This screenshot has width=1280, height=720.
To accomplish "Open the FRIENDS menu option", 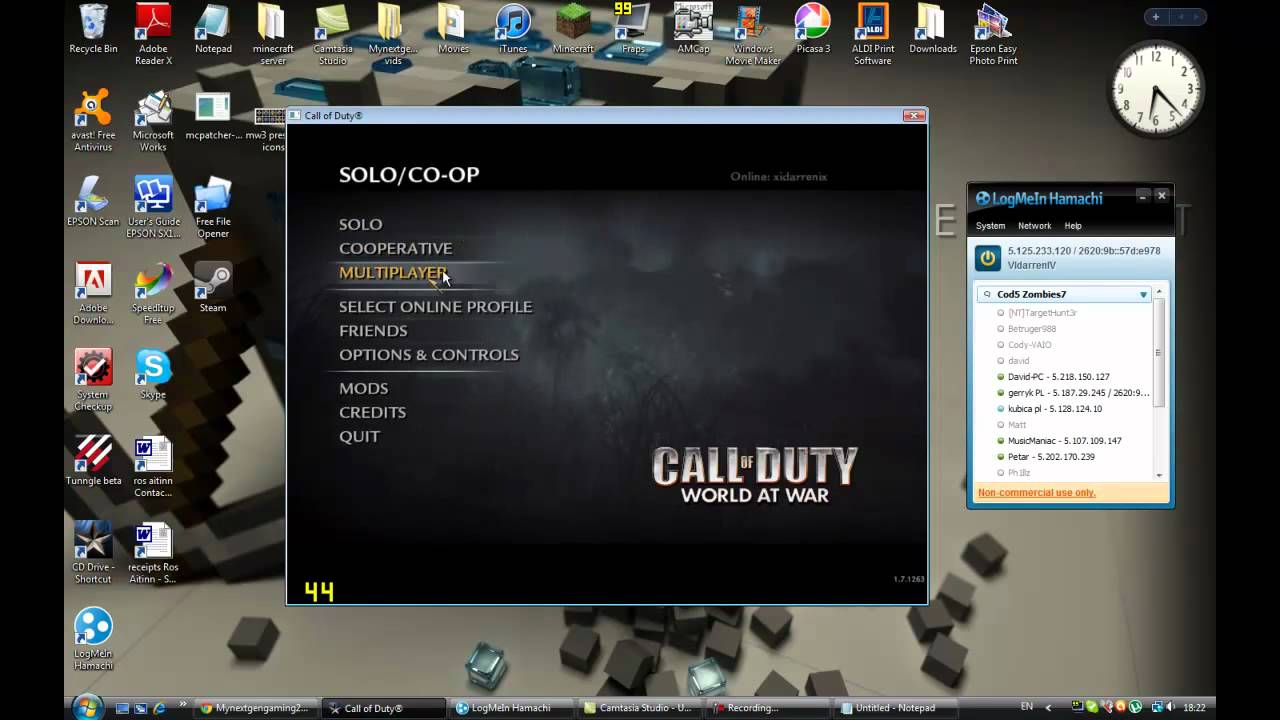I will pos(373,331).
